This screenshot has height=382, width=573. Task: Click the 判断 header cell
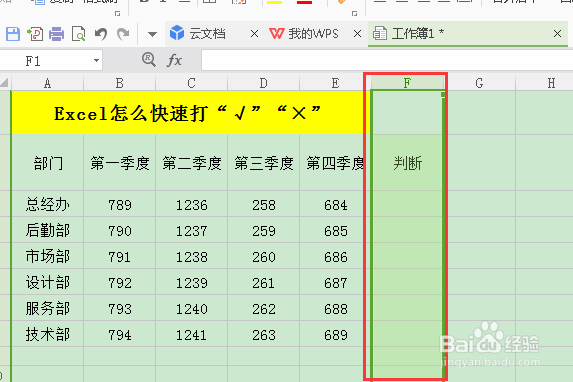tap(407, 163)
